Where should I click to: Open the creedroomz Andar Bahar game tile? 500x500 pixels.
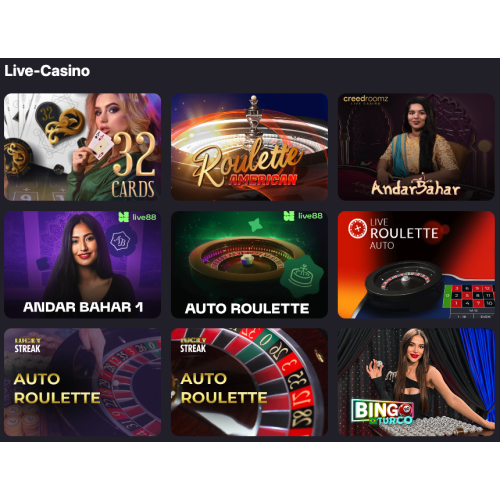[x=416, y=147]
